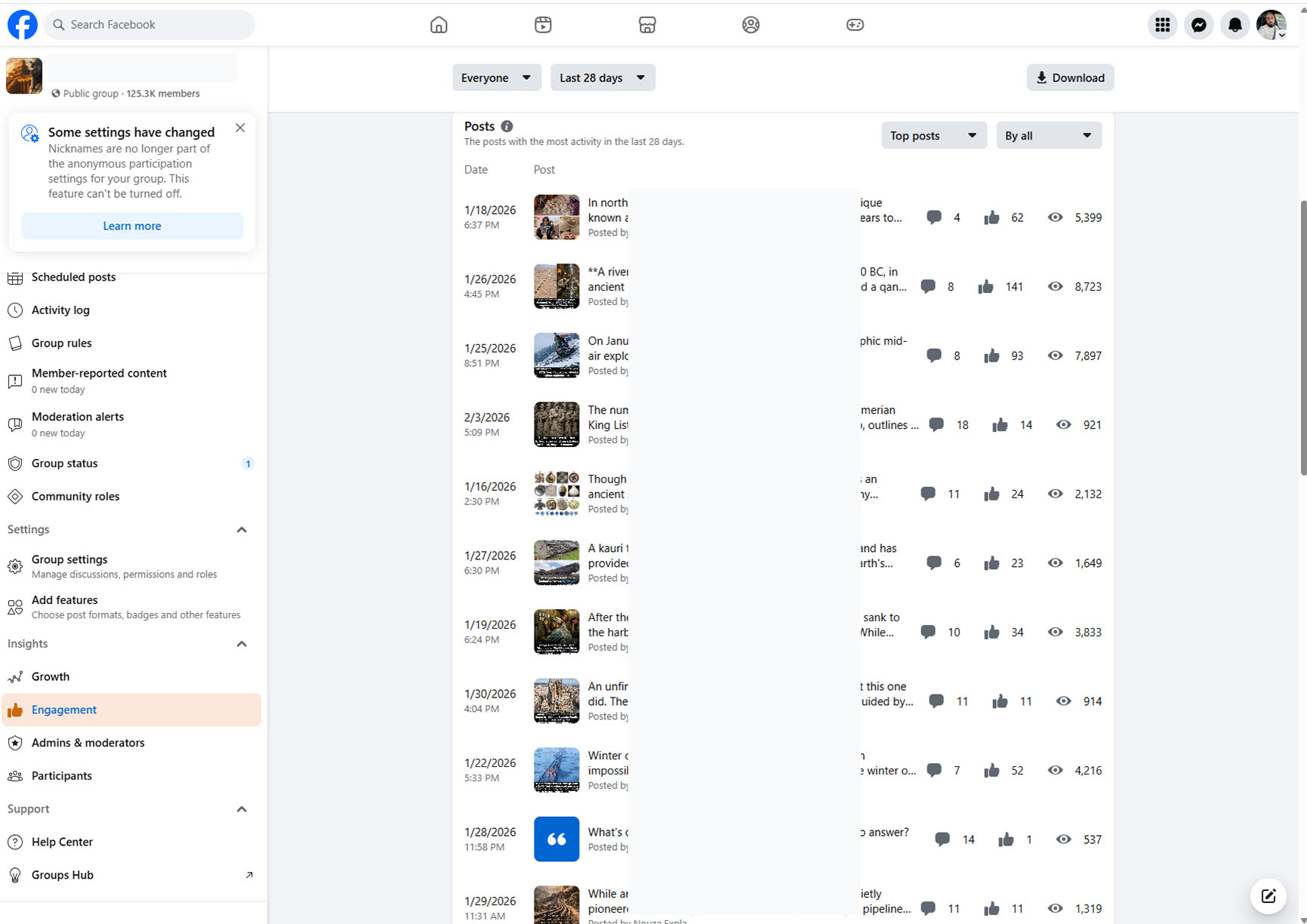Open Messenger chat icon
This screenshot has width=1307, height=924.
click(x=1198, y=25)
